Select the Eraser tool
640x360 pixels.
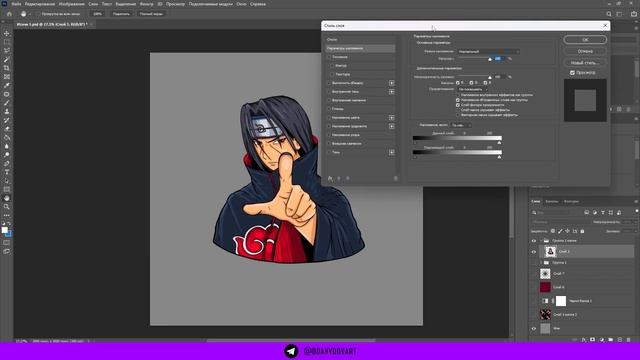click(7, 129)
